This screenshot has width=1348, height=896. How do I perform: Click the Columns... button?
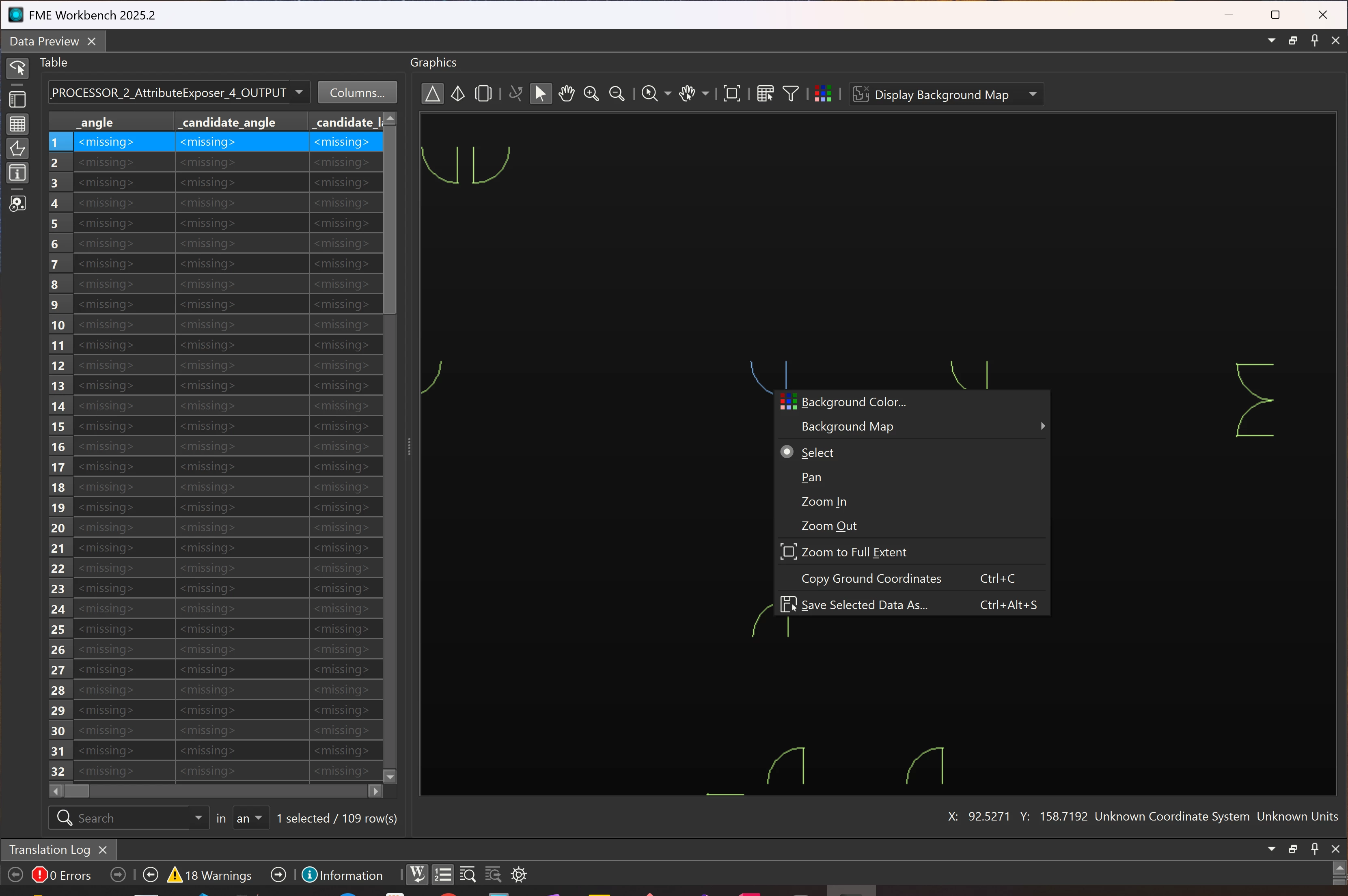pos(357,93)
